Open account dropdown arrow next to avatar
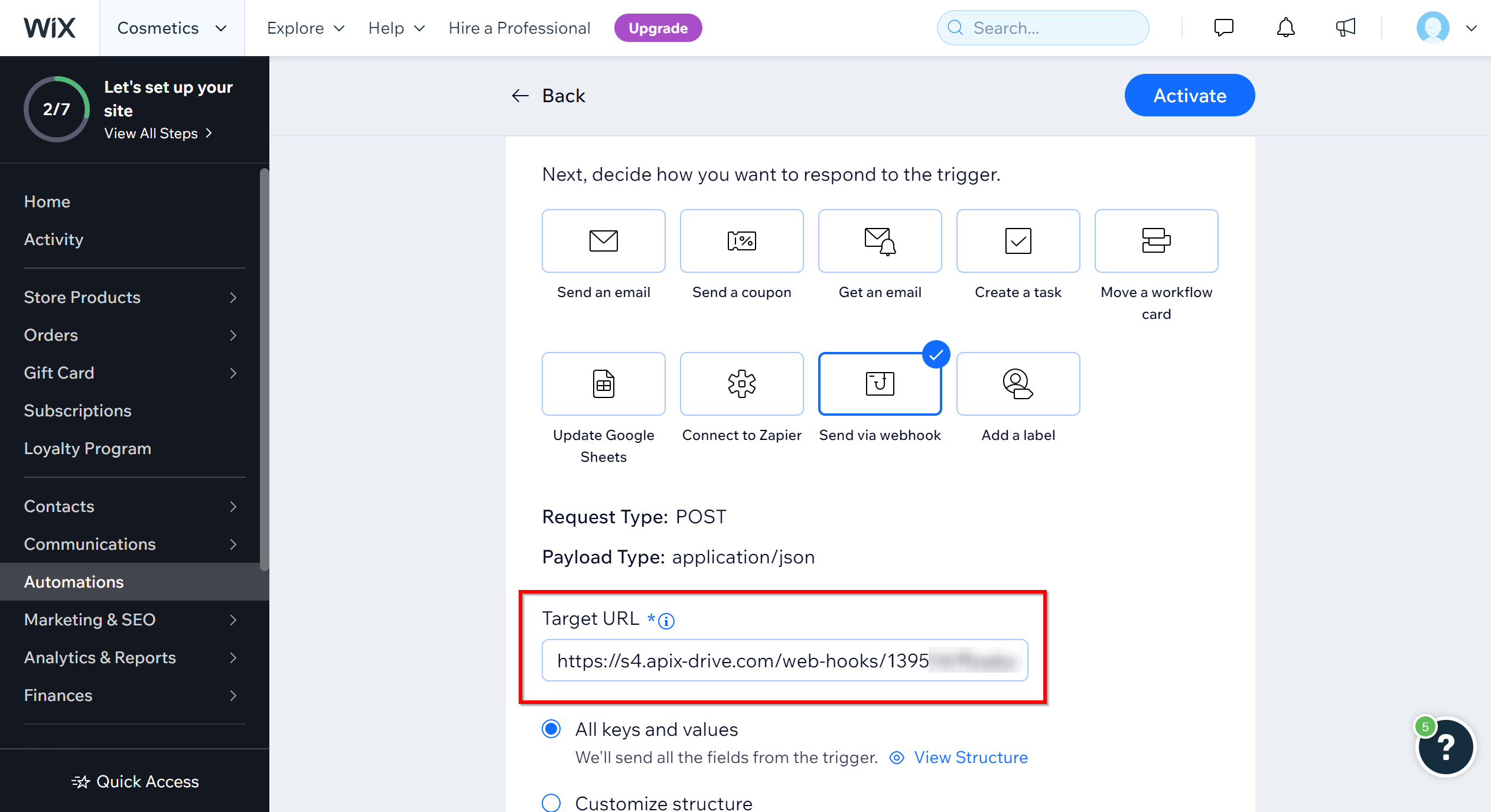1491x812 pixels. point(1471,28)
